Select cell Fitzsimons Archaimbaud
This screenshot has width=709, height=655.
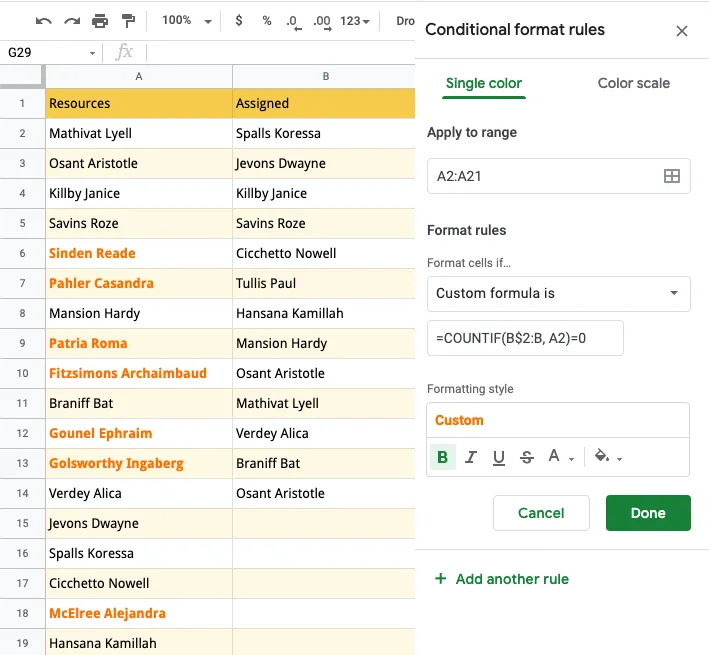(139, 373)
